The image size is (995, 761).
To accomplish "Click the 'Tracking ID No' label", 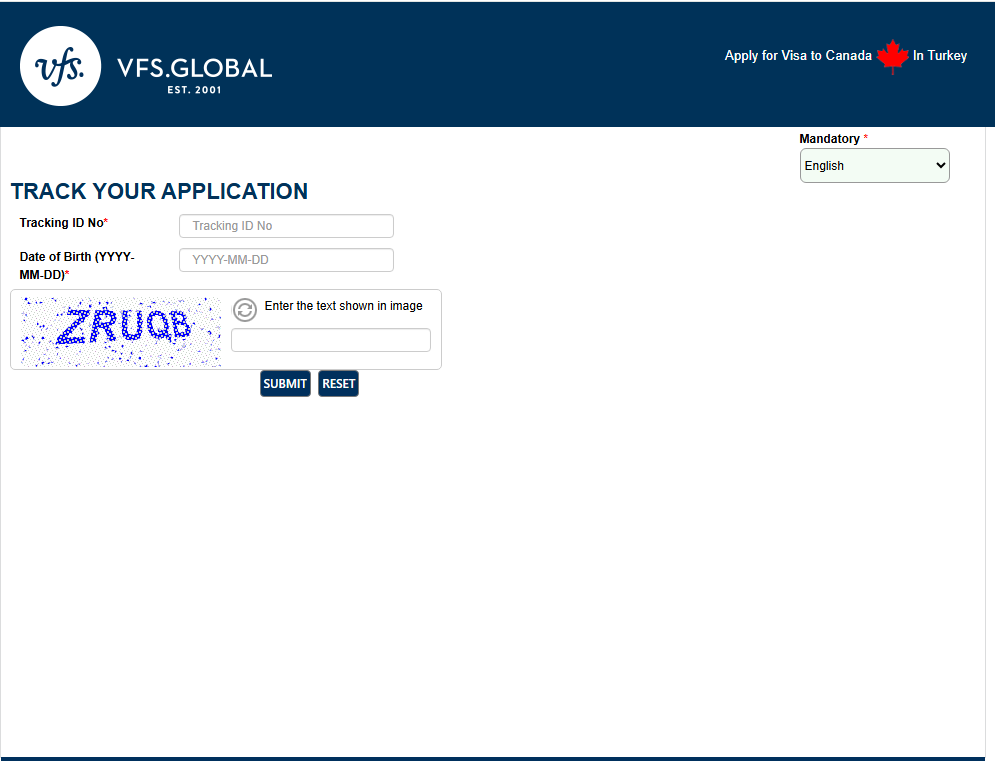I will click(63, 223).
